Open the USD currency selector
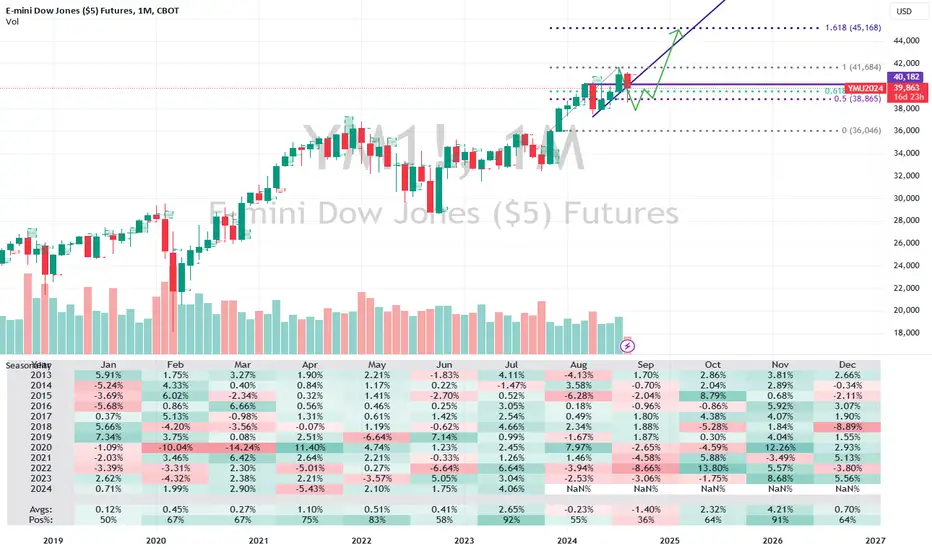 click(x=903, y=11)
